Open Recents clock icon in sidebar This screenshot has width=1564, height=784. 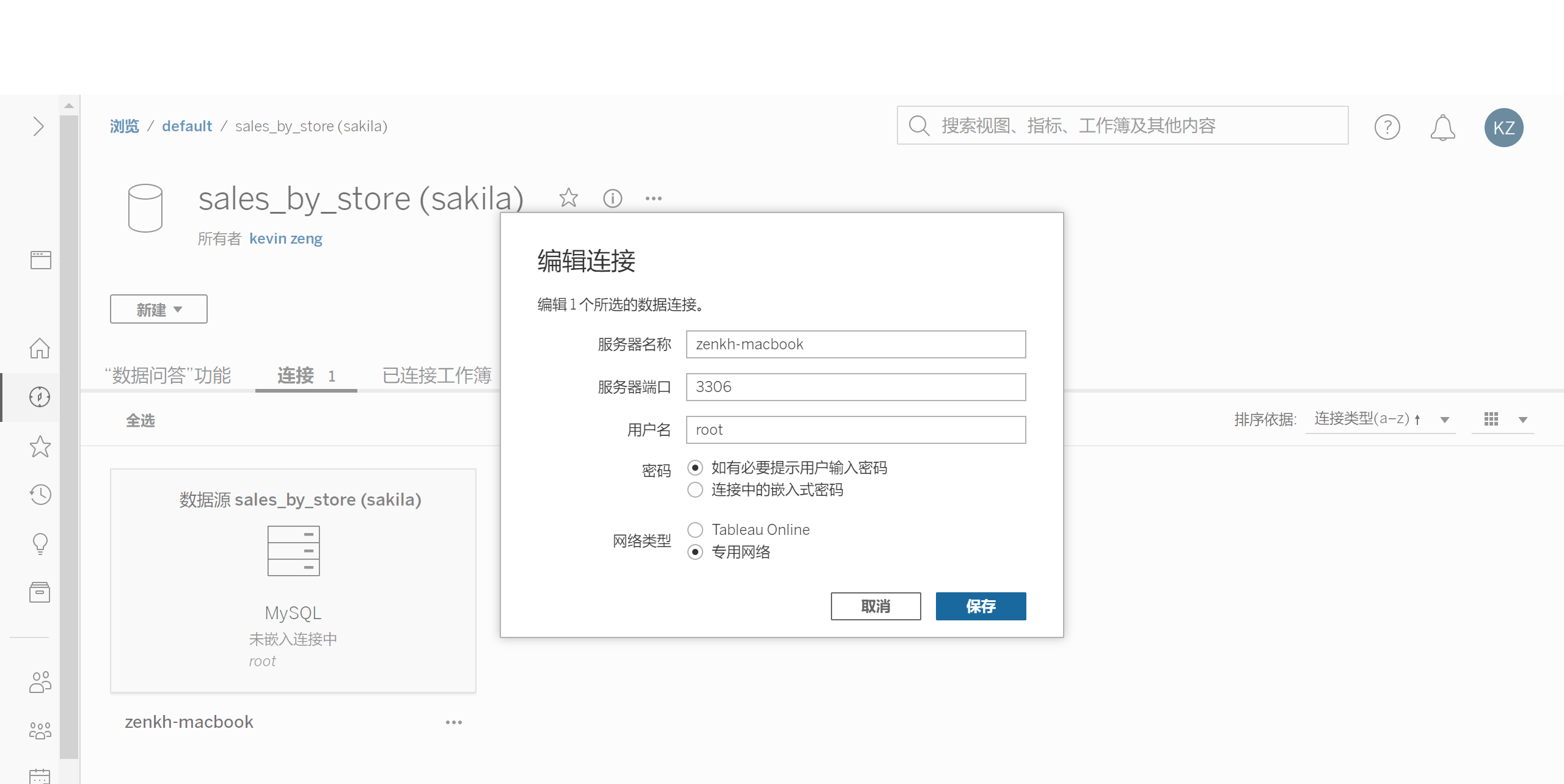point(40,495)
